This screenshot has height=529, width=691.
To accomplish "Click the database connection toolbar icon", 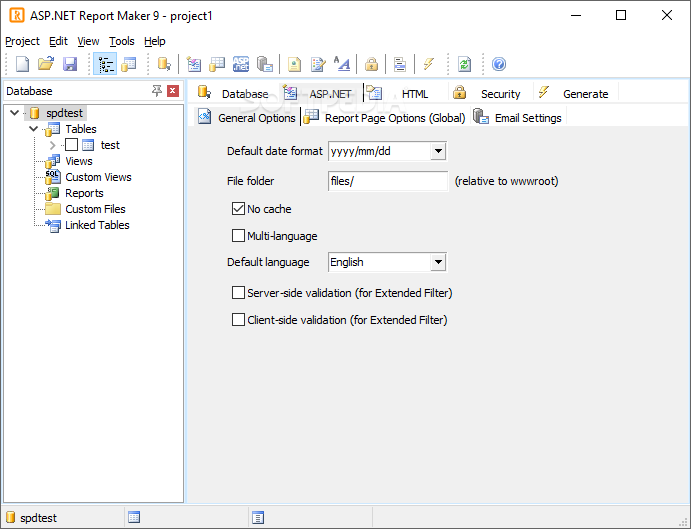I will pos(164,64).
